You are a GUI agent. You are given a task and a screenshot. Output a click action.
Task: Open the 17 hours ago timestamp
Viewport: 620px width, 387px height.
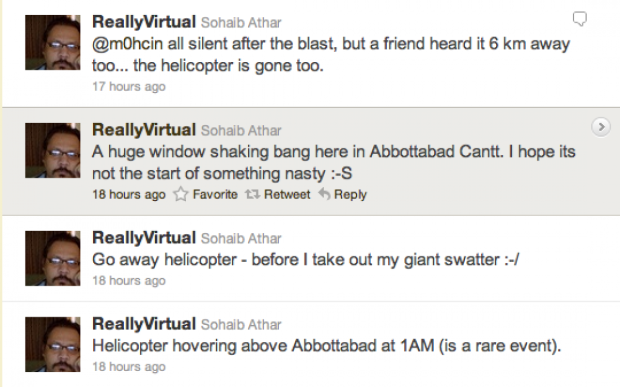pos(129,87)
